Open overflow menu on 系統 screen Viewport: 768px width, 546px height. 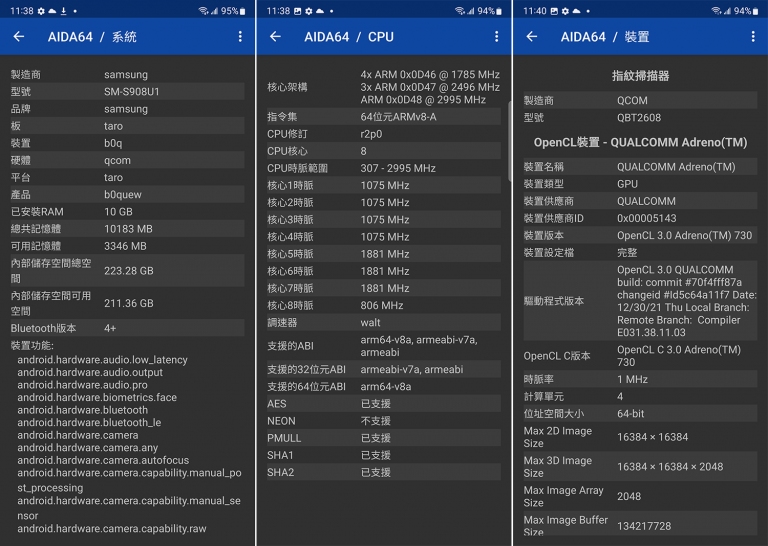coord(240,36)
